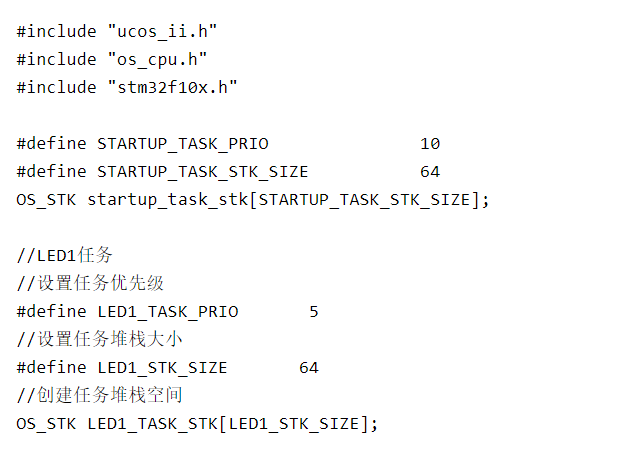Click the LED1_STK_SIZE macro in the define line
The image size is (628, 461).
(x=162, y=368)
